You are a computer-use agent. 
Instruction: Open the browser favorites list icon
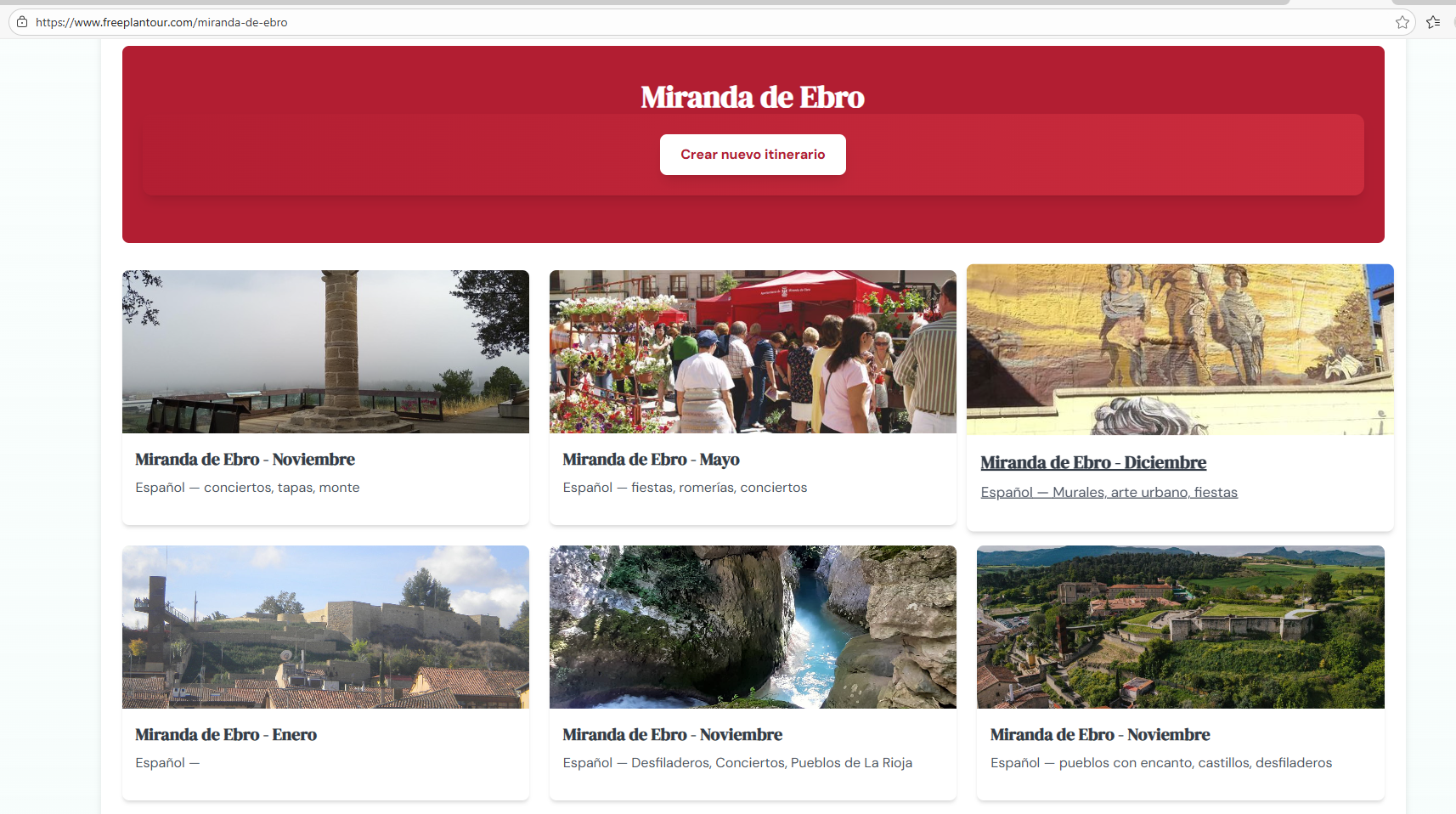pos(1433,22)
